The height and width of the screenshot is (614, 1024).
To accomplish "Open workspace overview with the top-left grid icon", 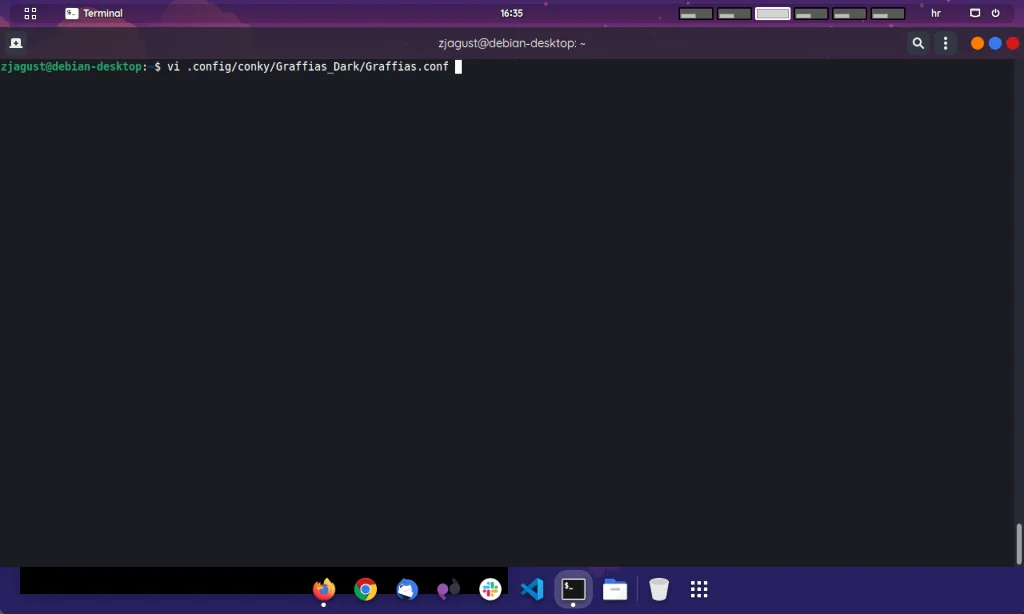I will (x=30, y=13).
